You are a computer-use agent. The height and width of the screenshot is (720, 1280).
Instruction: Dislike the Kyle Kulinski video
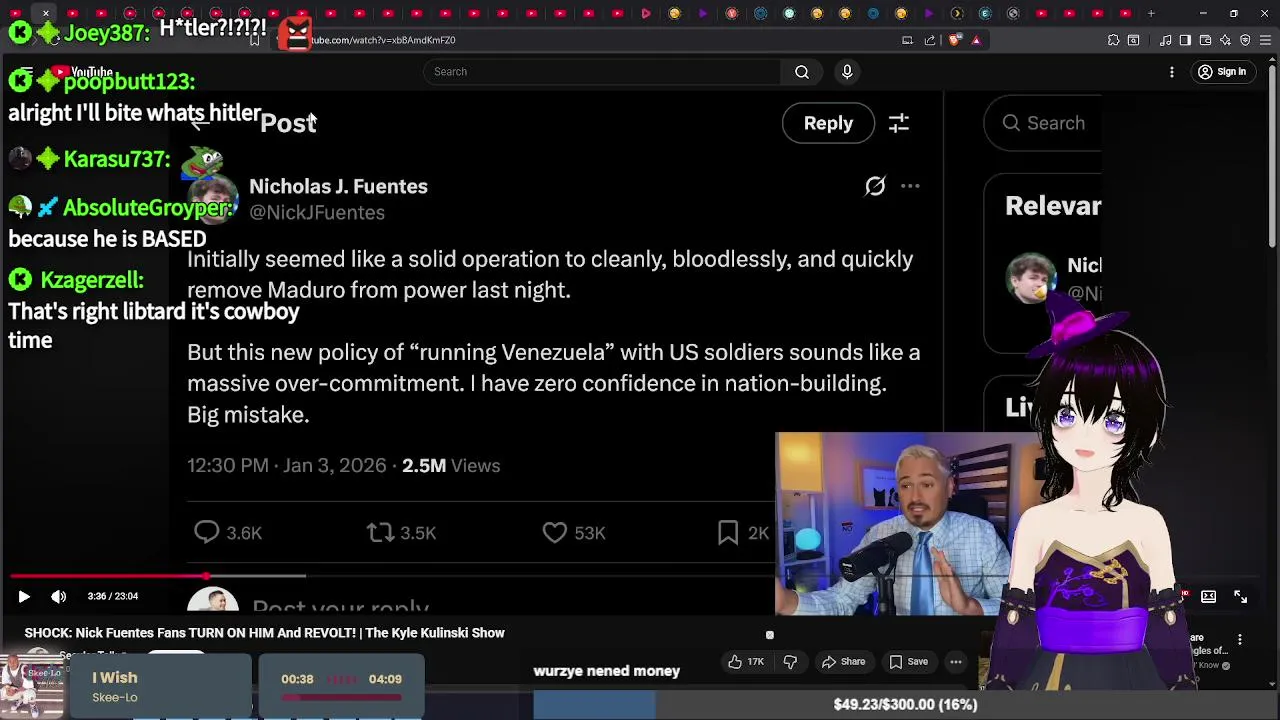point(790,661)
